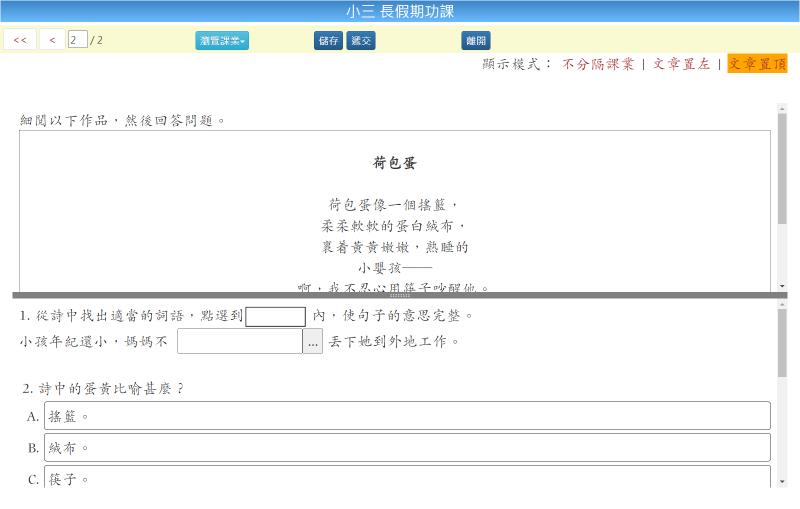The width and height of the screenshot is (800, 509).
Task: Choose answer C 筷子
Action: [x=407, y=478]
